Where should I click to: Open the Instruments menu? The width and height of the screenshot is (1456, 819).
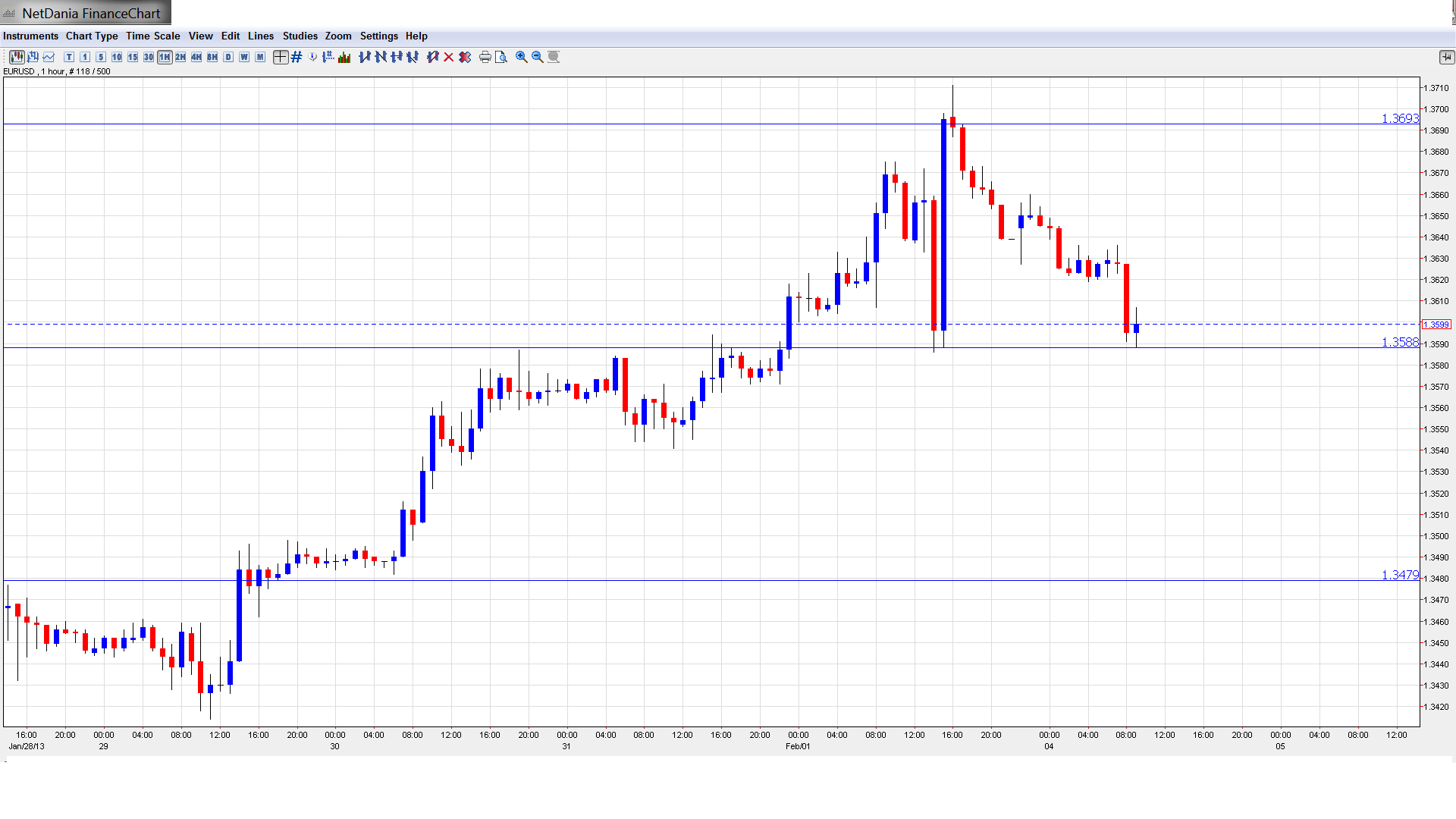pos(30,36)
